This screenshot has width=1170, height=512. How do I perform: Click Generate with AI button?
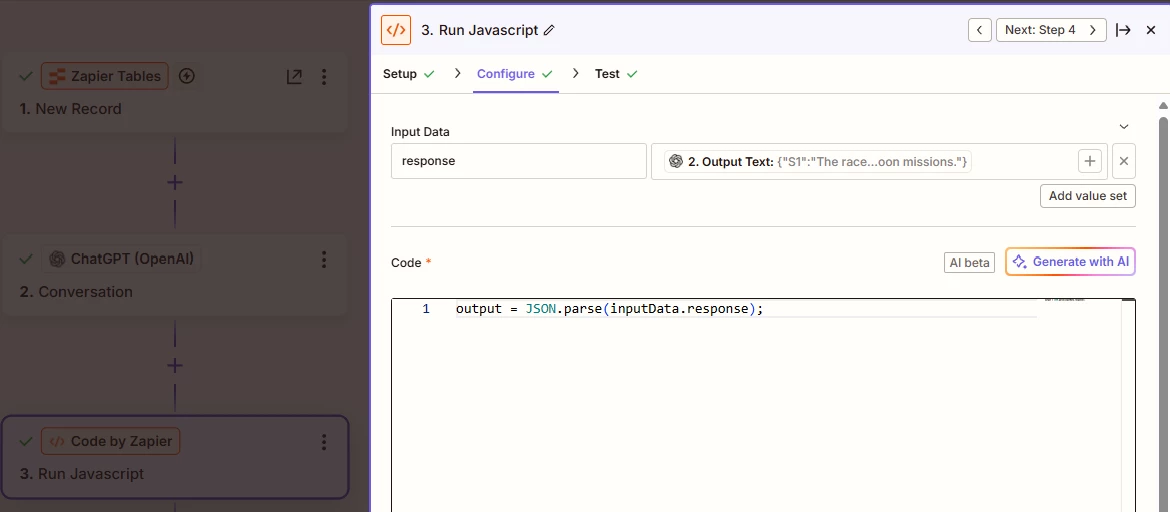(1071, 262)
